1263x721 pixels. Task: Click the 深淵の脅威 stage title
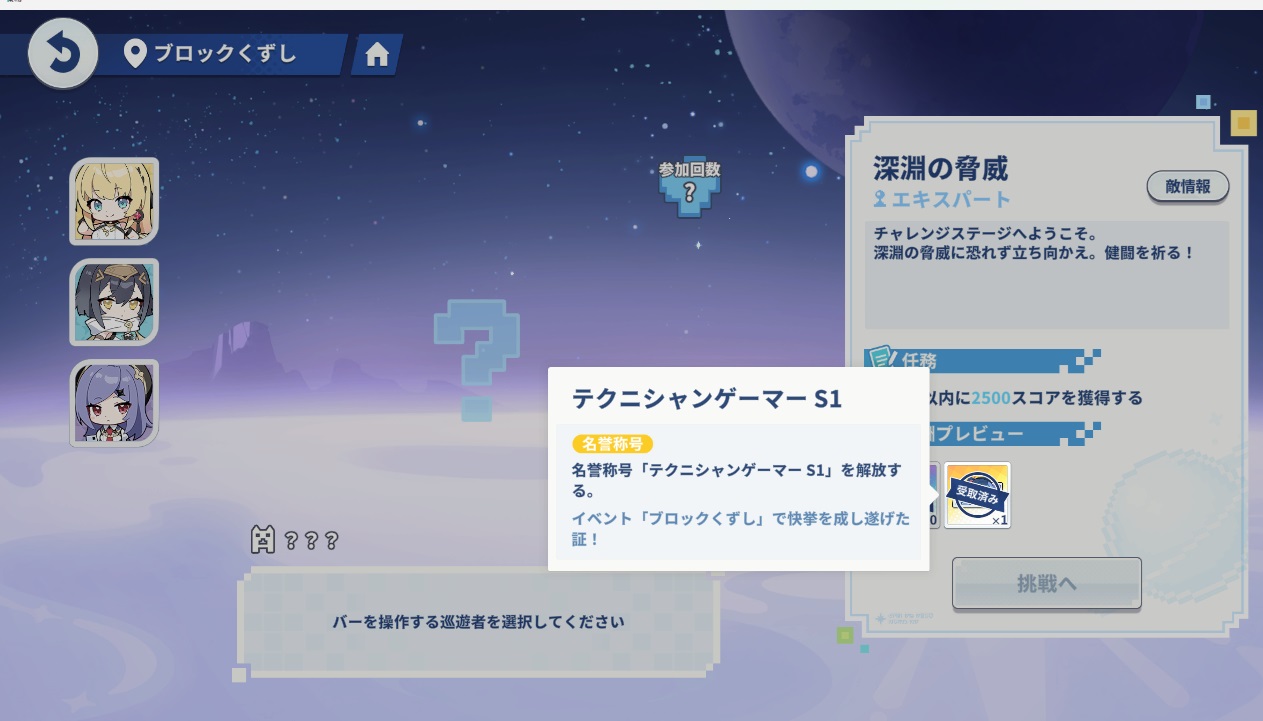940,167
